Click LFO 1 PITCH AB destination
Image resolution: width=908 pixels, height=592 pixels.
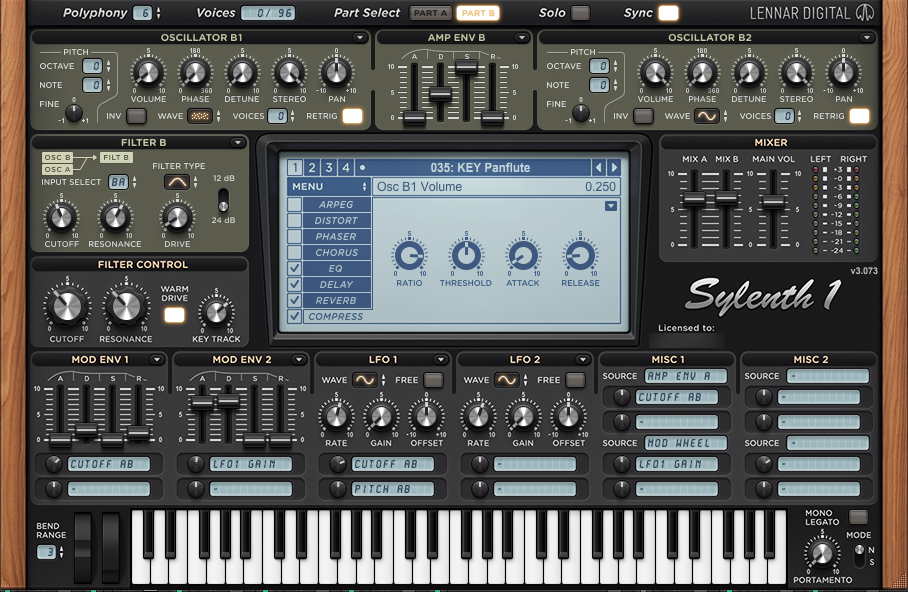coord(393,489)
